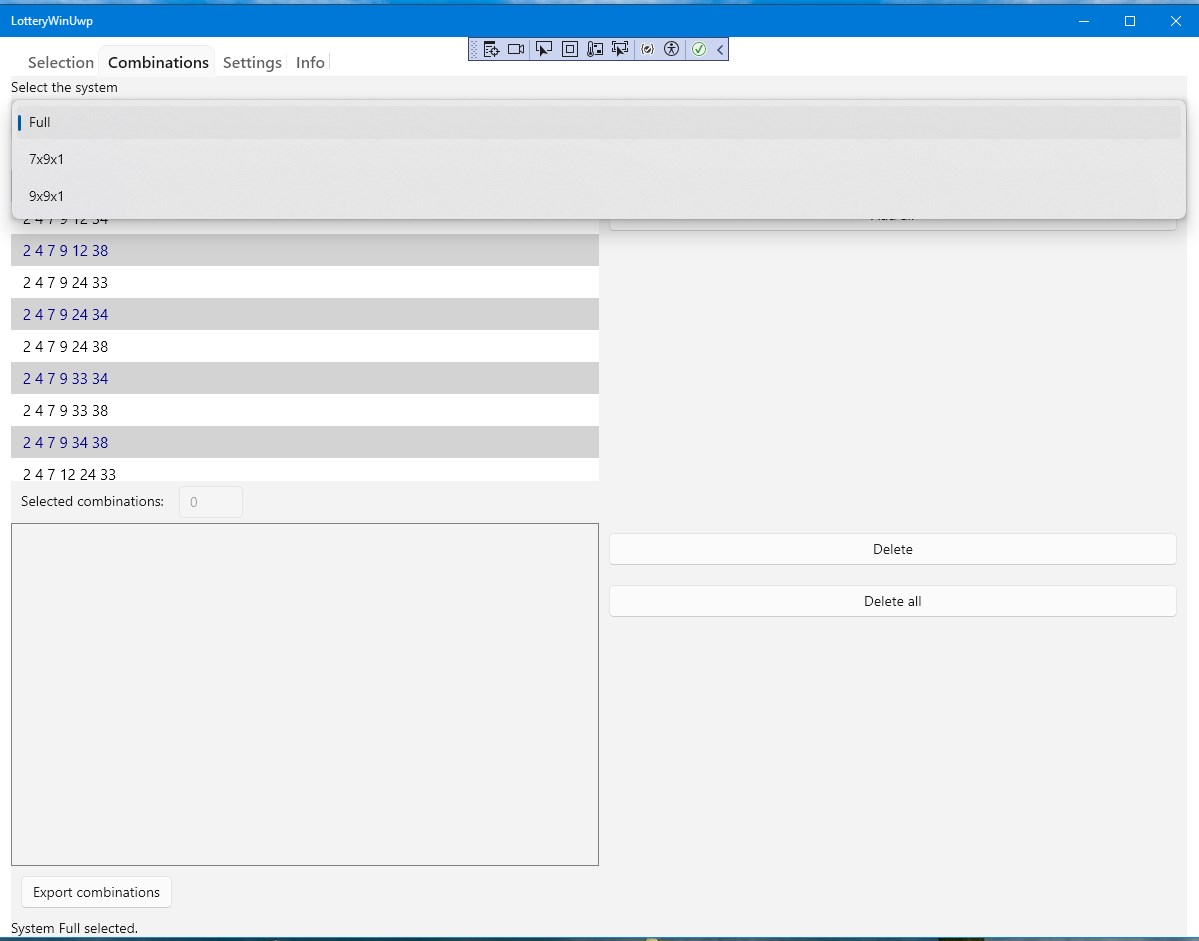Click the 'System Full selected.' status text
The image size is (1199, 941).
coord(74,928)
